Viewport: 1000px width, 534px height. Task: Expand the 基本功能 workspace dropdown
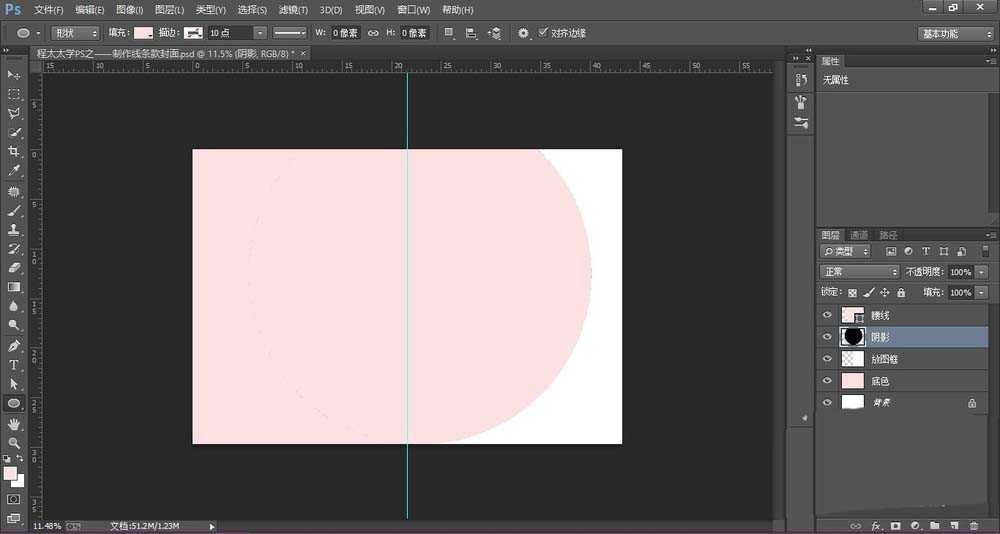pyautogui.click(x=955, y=33)
